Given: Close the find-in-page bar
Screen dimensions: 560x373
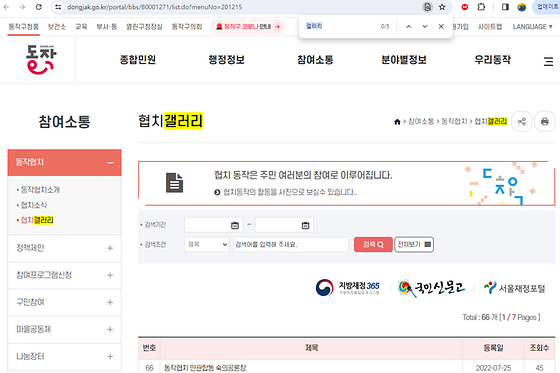Looking at the screenshot, I should pyautogui.click(x=441, y=26).
